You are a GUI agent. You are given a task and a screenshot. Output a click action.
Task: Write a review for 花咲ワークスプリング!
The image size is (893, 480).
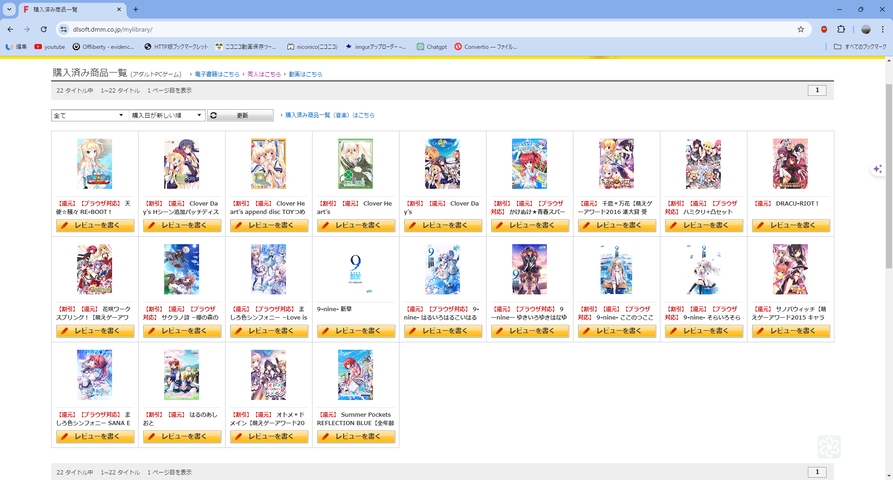coord(95,331)
